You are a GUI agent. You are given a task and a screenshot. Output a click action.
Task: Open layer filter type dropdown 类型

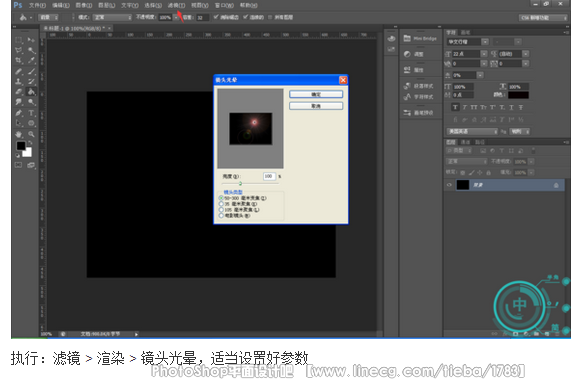tap(459, 151)
